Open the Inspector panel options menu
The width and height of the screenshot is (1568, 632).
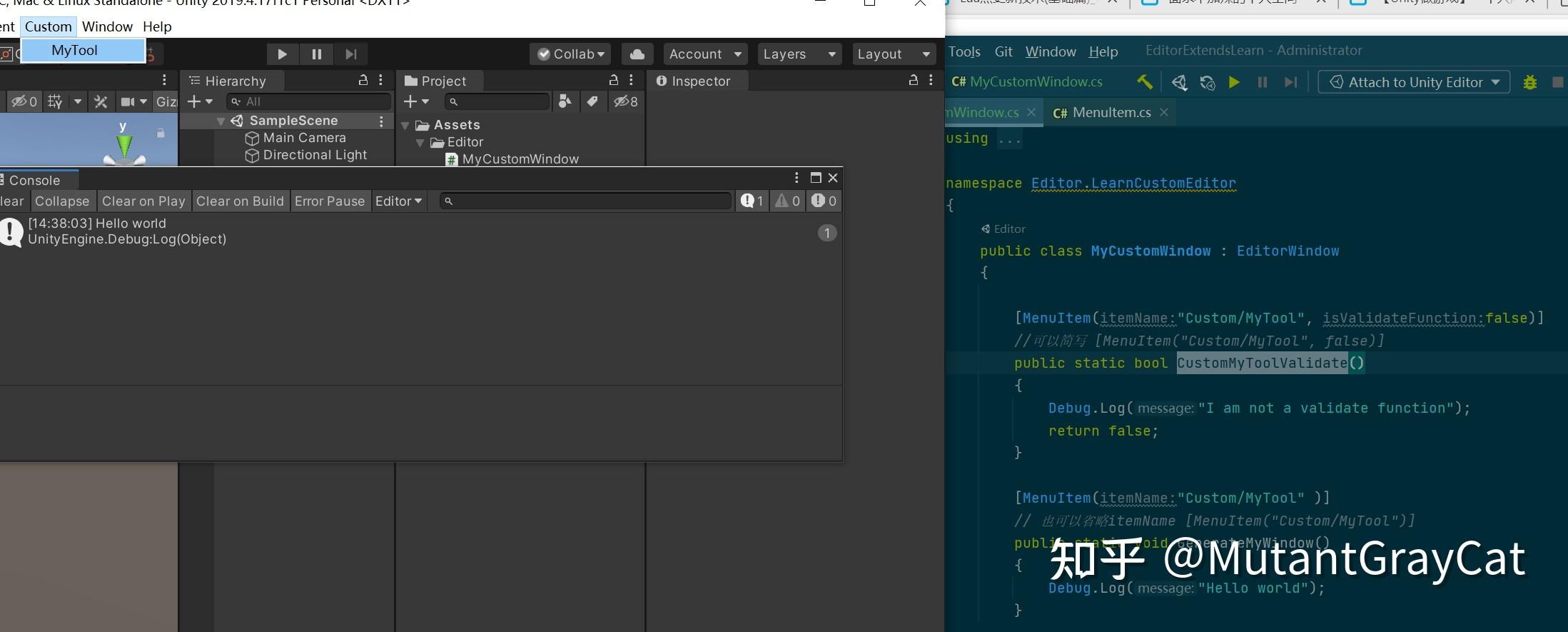pos(931,80)
